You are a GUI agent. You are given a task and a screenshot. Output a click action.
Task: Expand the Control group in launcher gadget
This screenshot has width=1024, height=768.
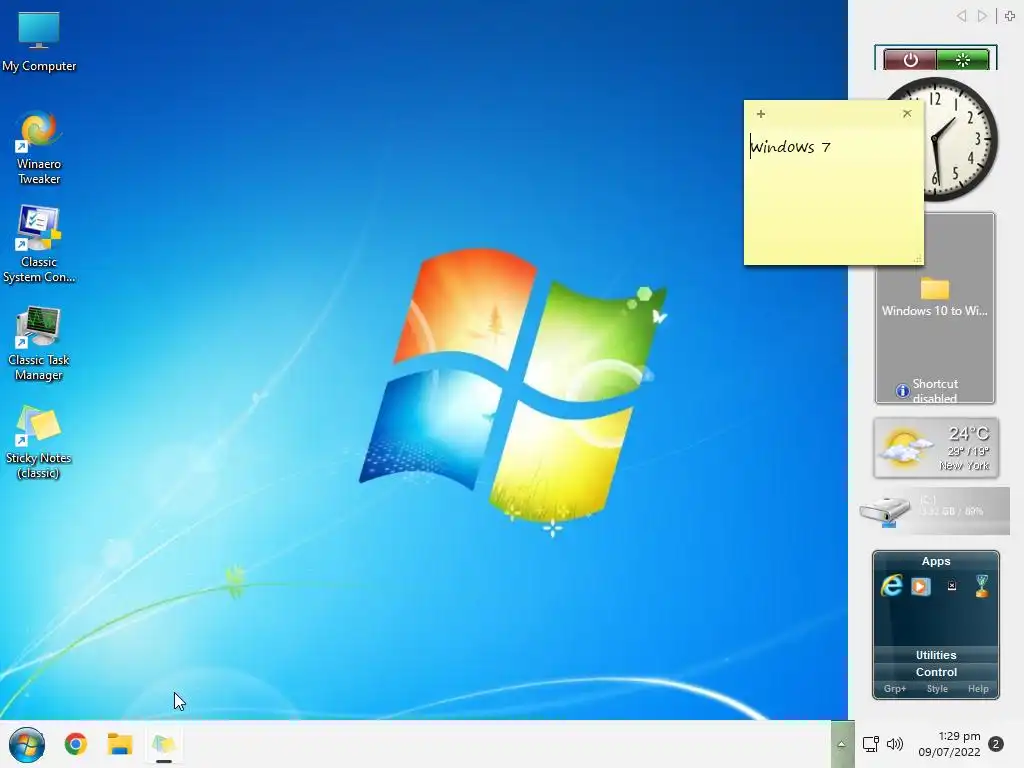(x=936, y=672)
